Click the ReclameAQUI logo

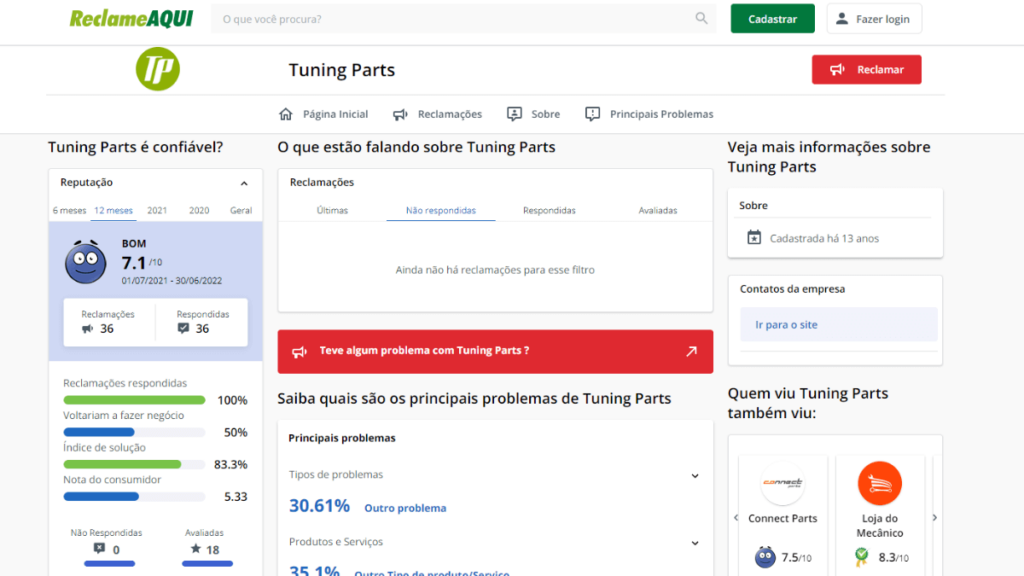point(131,19)
